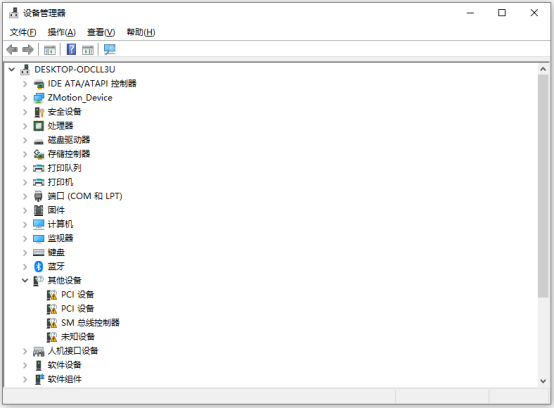This screenshot has height=408, width=554.
Task: Click the 软件组件 icon
Action: (39, 379)
